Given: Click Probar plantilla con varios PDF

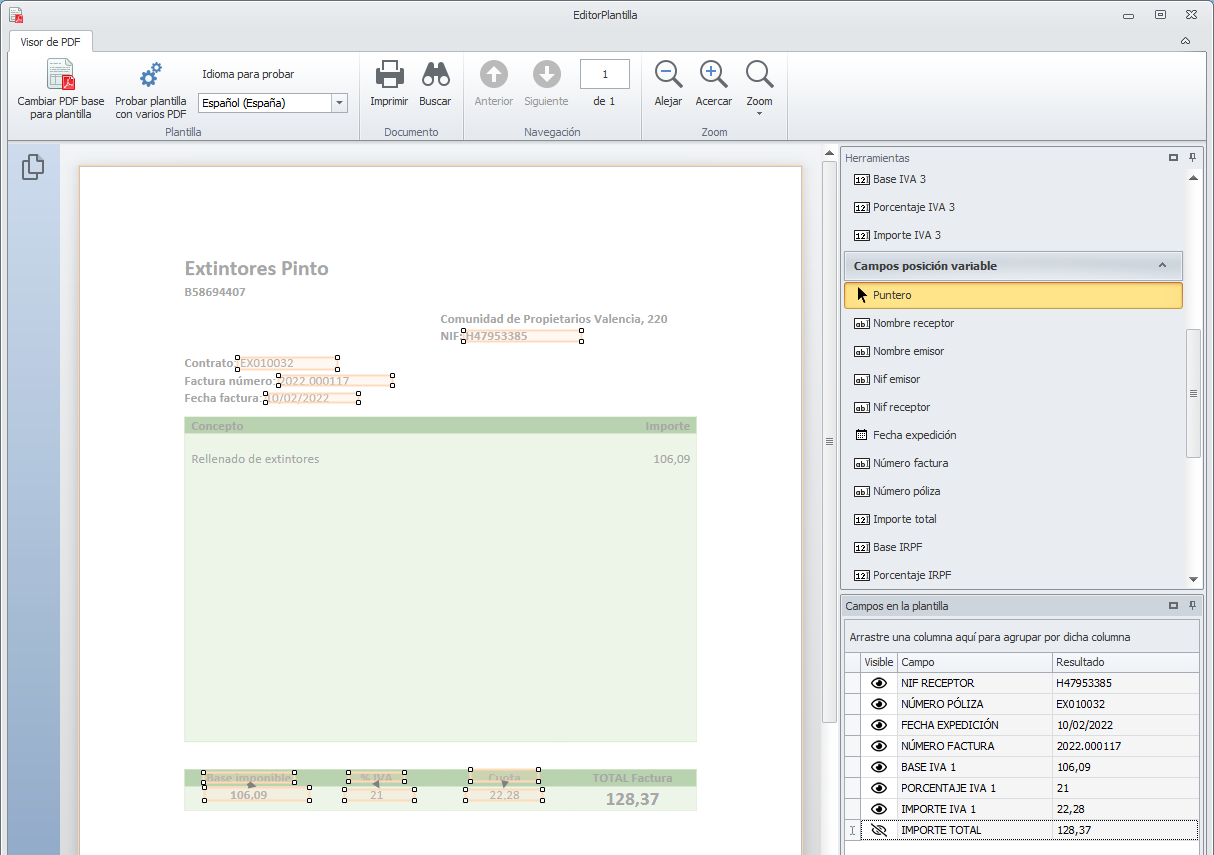Looking at the screenshot, I should tap(150, 76).
